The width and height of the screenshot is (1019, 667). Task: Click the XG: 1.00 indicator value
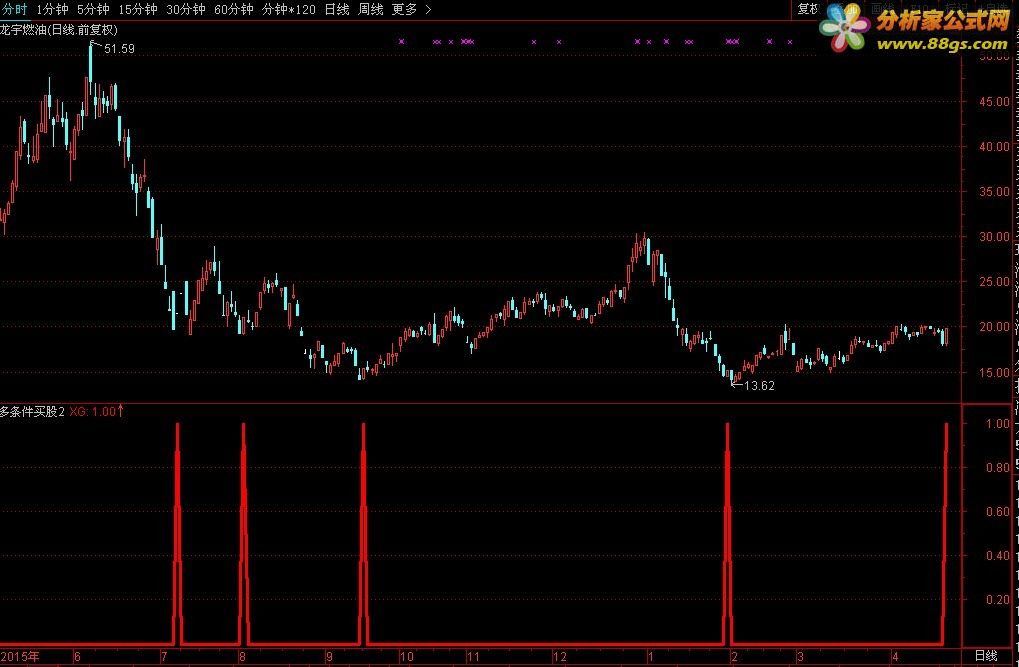92,412
